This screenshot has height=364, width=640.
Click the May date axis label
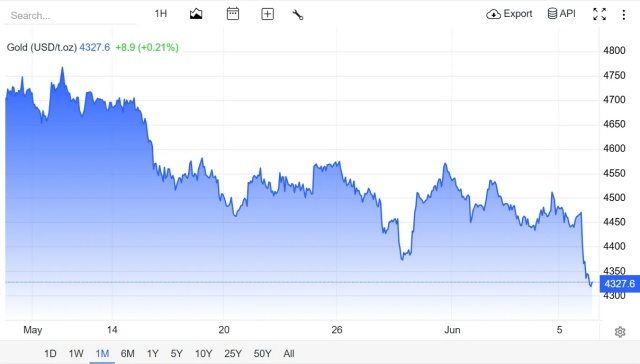click(x=33, y=330)
